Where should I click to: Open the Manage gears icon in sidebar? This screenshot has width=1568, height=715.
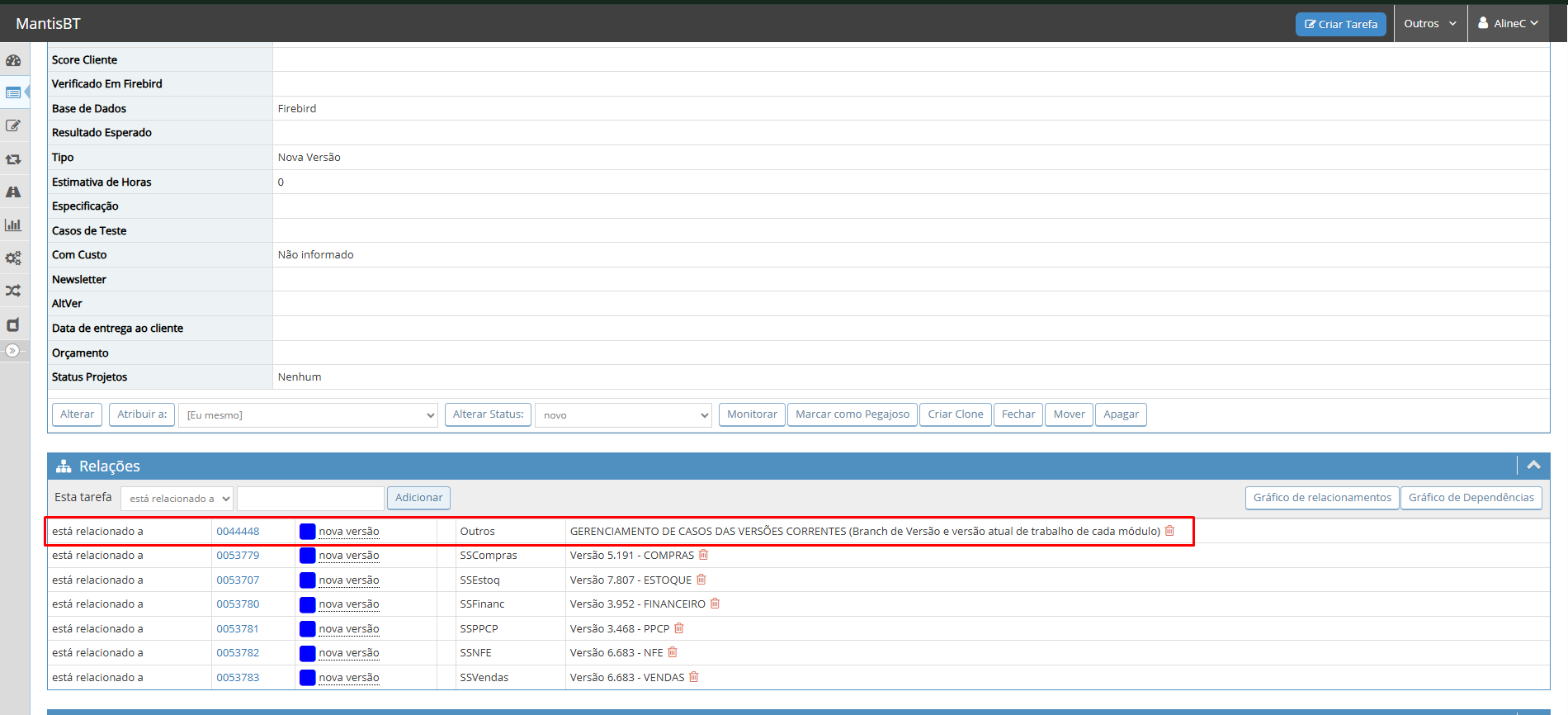point(13,258)
